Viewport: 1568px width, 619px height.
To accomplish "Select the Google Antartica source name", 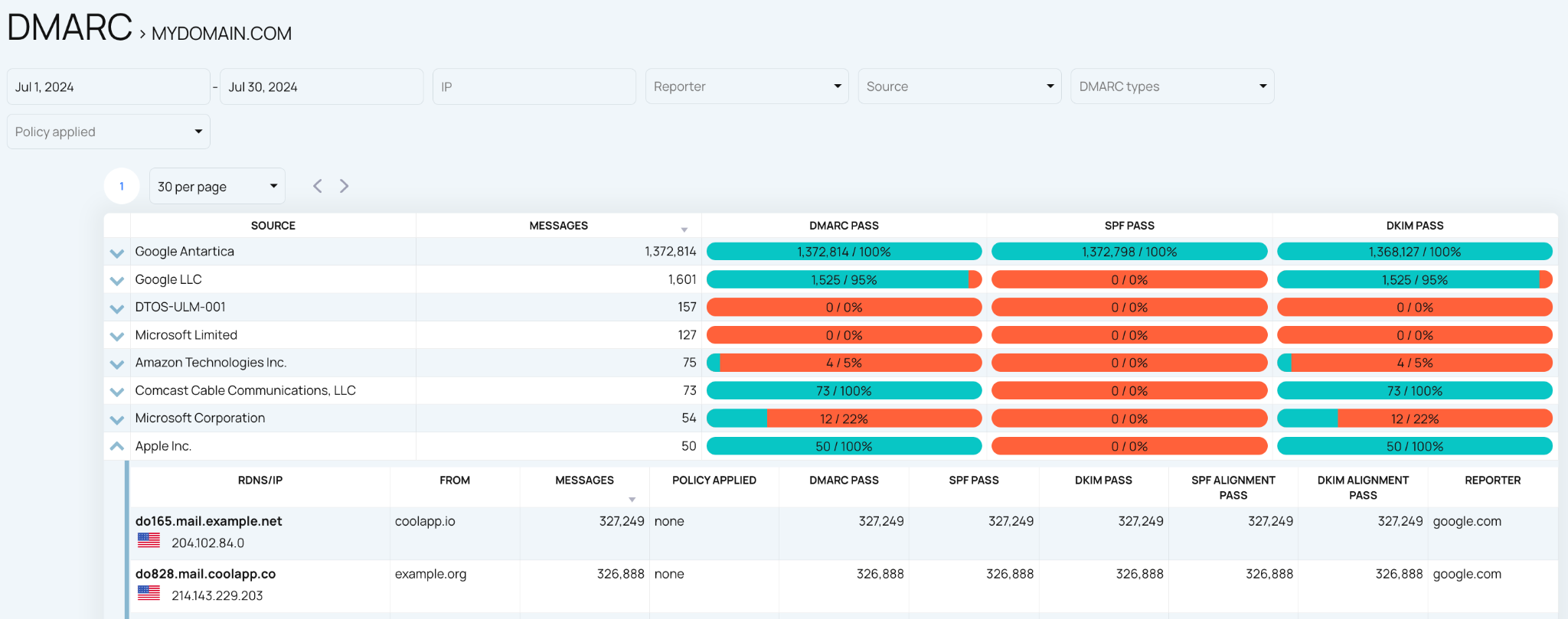I will (x=185, y=252).
